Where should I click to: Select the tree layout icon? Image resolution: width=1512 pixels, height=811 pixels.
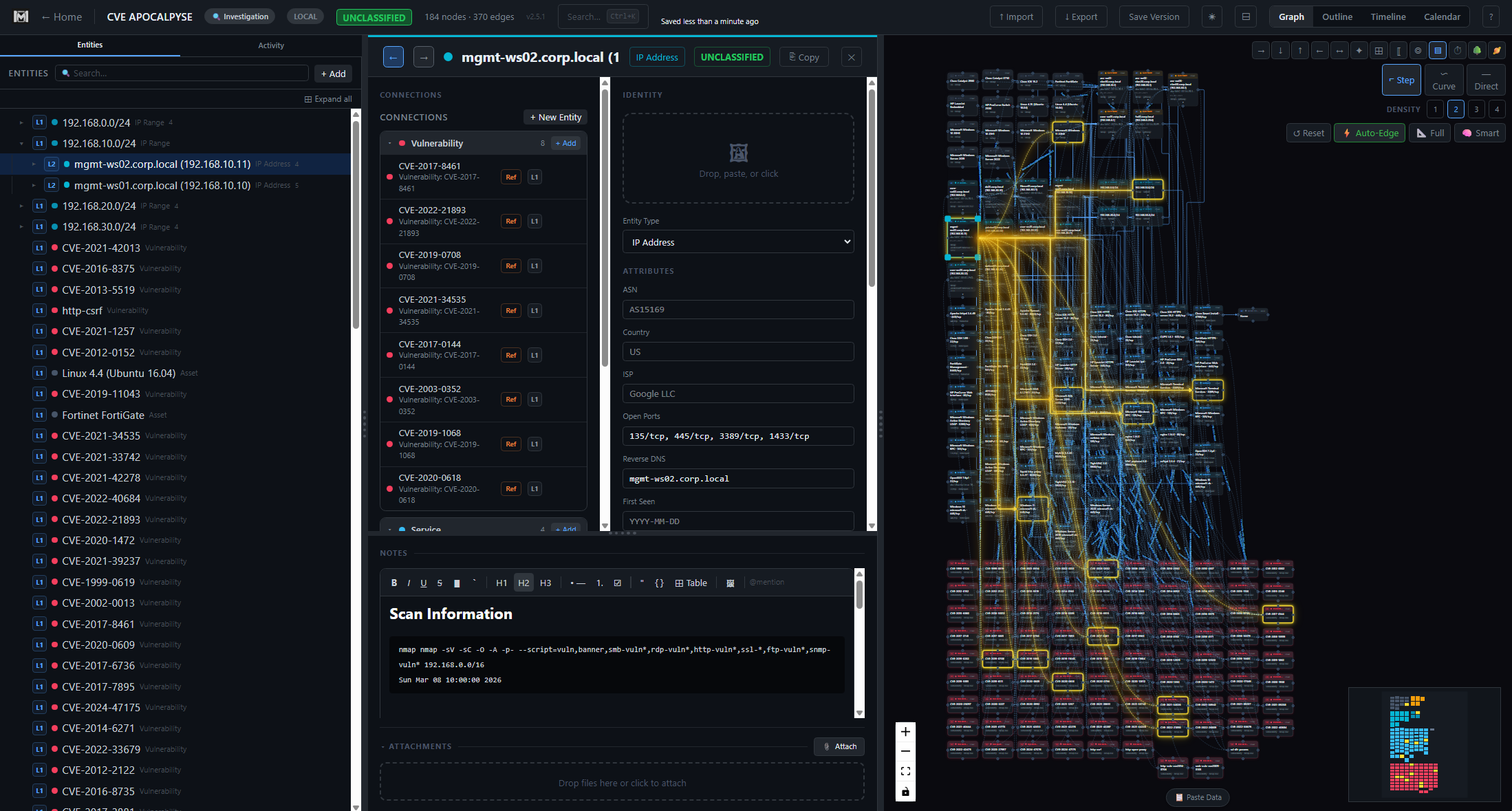coord(1477,50)
